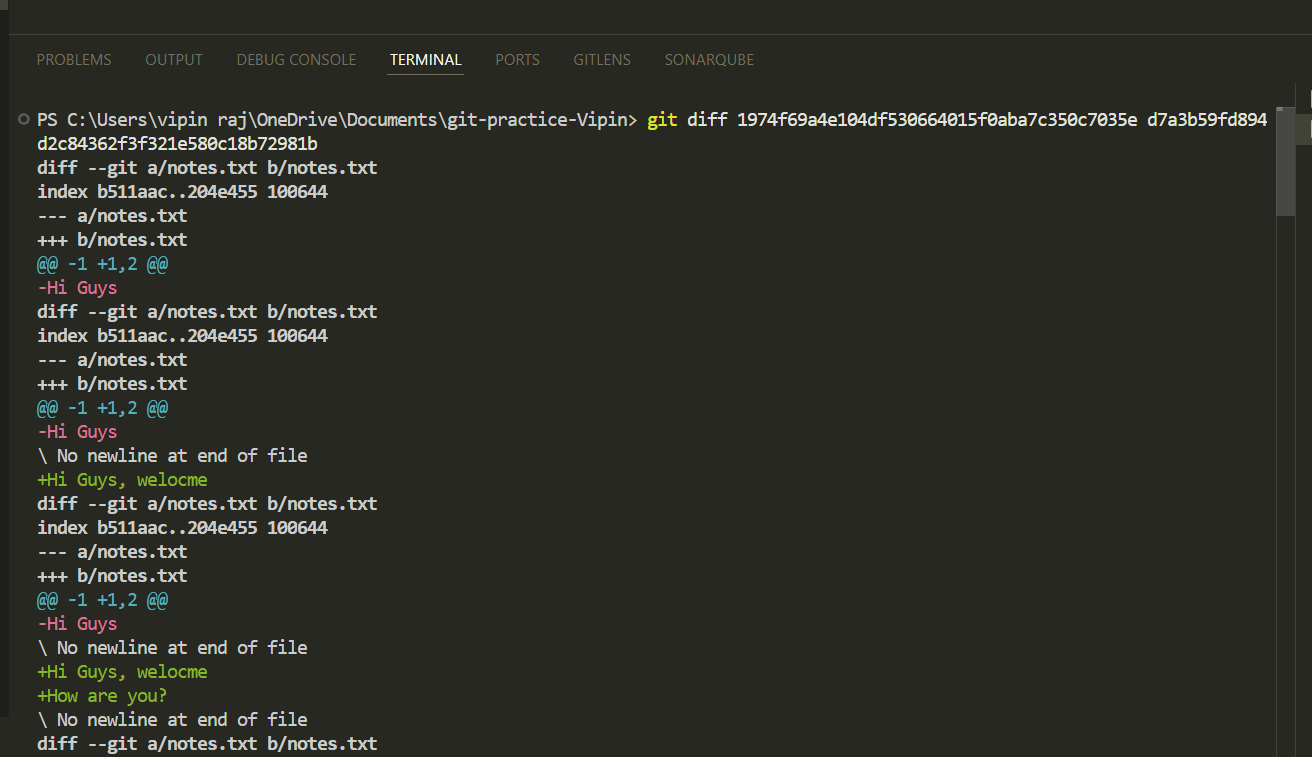Image resolution: width=1312 pixels, height=757 pixels.
Task: Click the commit hash starting with d7a3b59fd894
Action: (1207, 119)
